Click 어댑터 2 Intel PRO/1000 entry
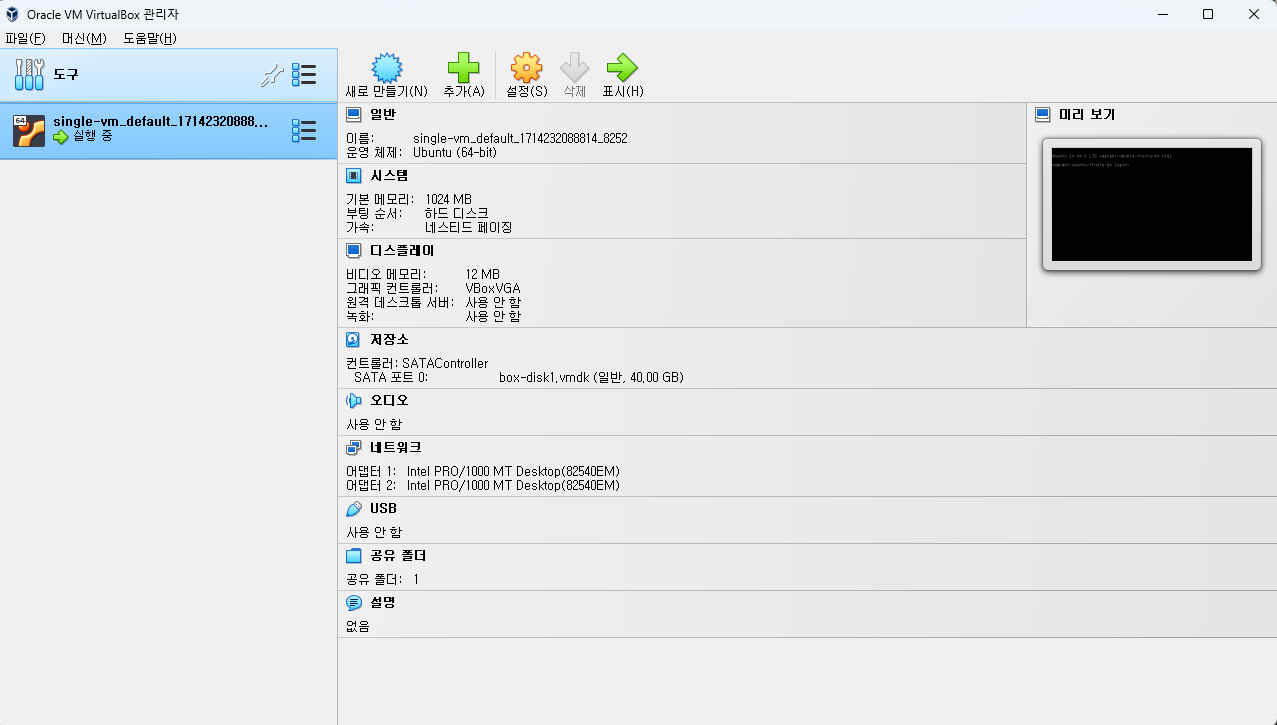1277x725 pixels. tap(483, 486)
